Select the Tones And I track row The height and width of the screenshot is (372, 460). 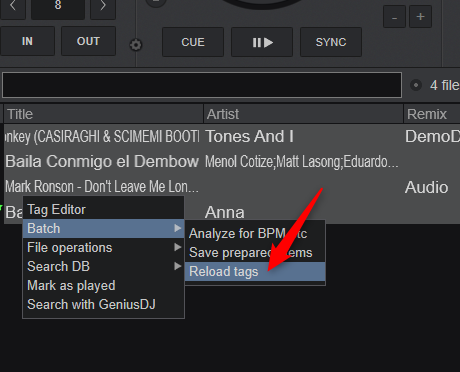tap(232, 136)
